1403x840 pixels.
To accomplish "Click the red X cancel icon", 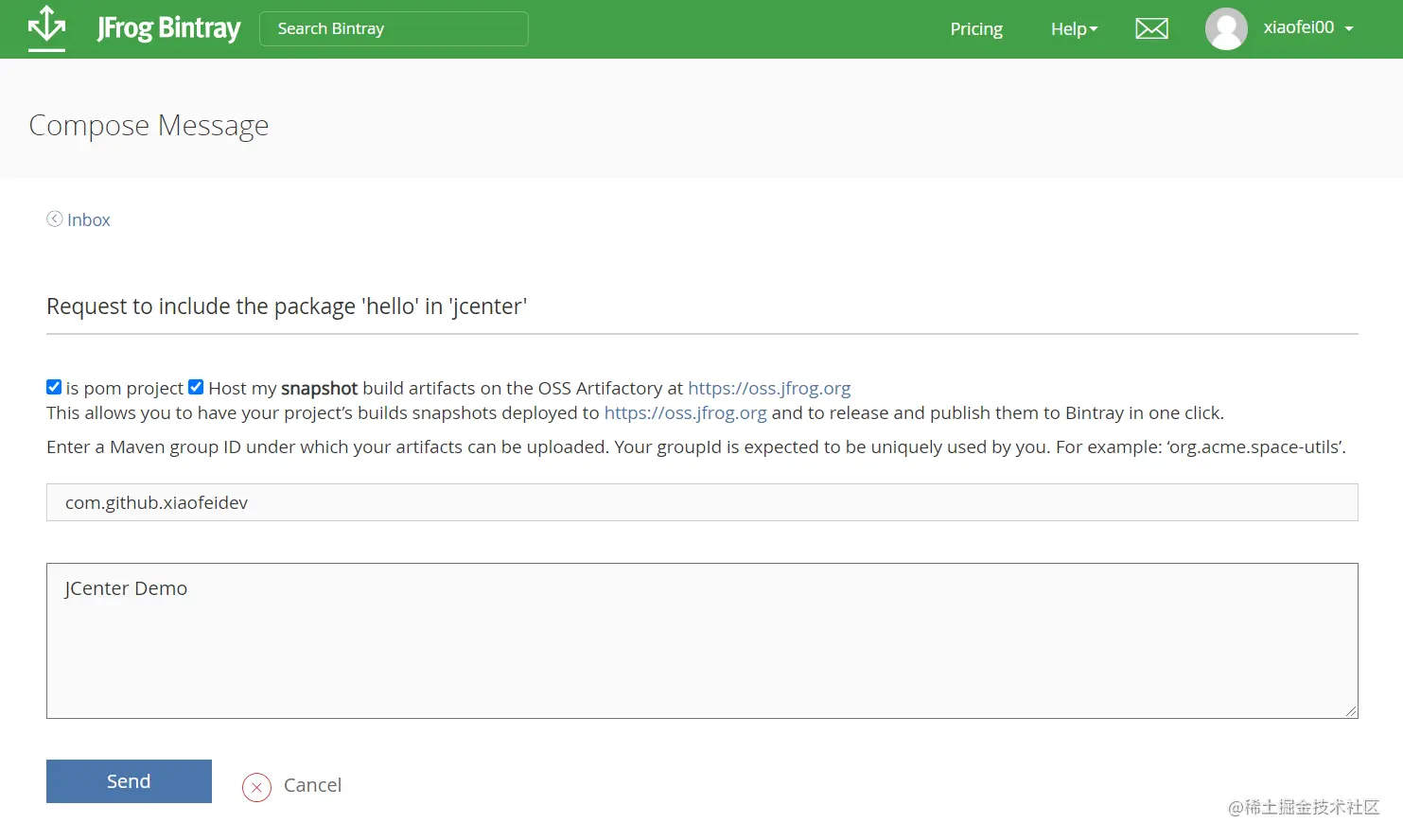I will tap(256, 787).
